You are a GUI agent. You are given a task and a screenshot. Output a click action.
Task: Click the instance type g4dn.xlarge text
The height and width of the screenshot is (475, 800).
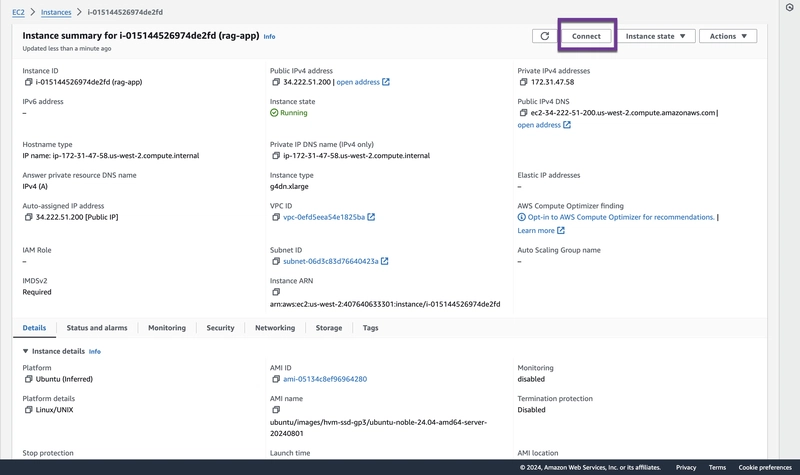289,186
